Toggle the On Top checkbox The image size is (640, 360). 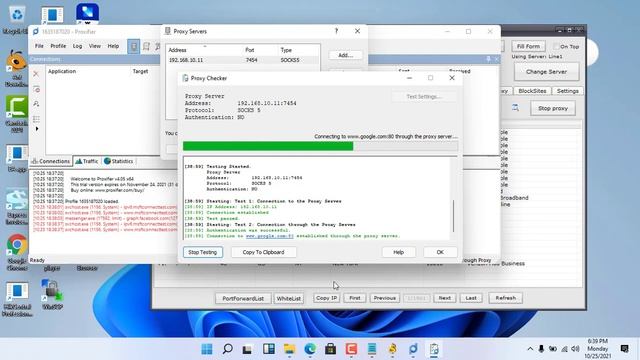556,47
